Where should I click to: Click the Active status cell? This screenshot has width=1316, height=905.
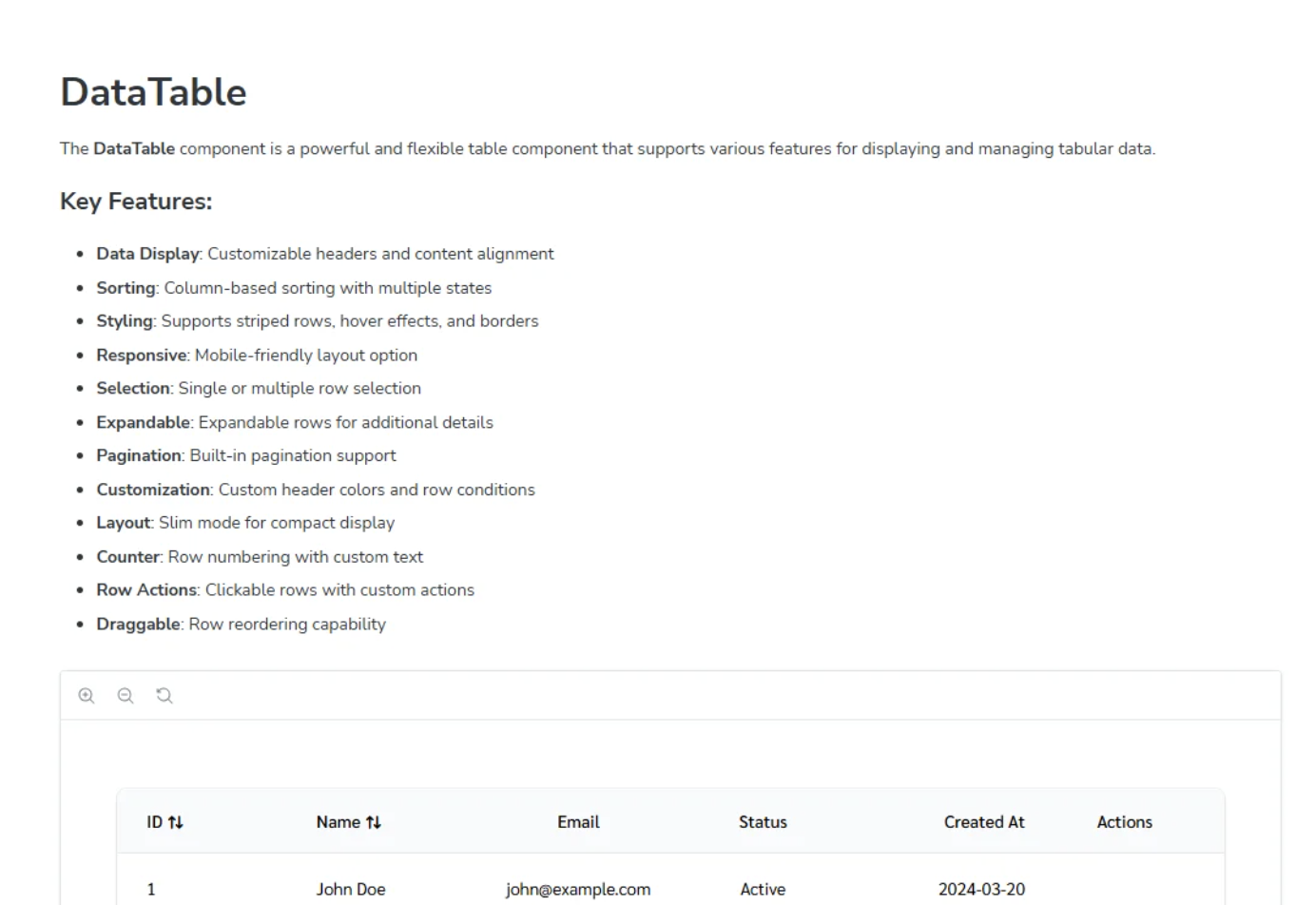pyautogui.click(x=763, y=890)
